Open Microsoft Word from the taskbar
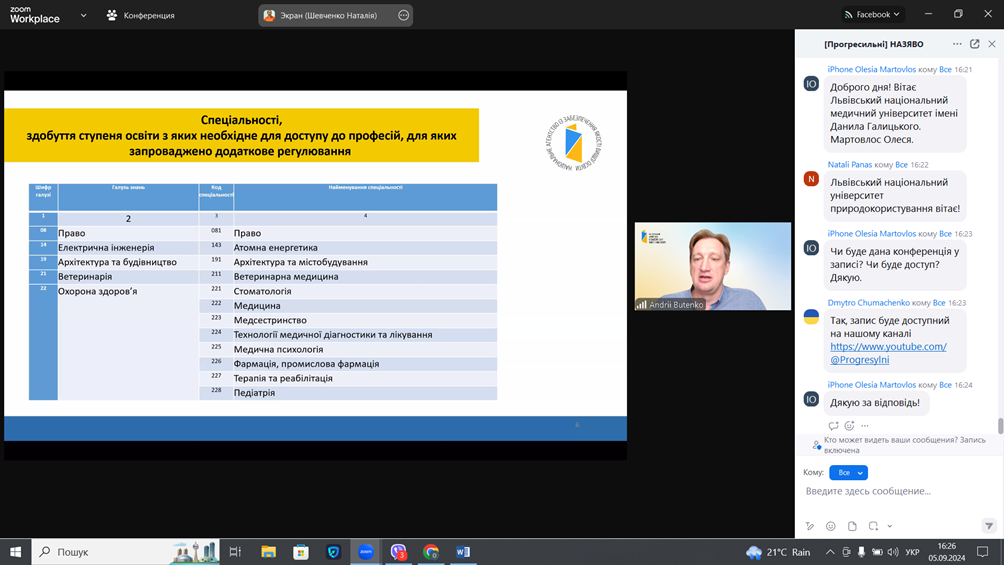Viewport: 1004px width, 565px height. (x=463, y=552)
